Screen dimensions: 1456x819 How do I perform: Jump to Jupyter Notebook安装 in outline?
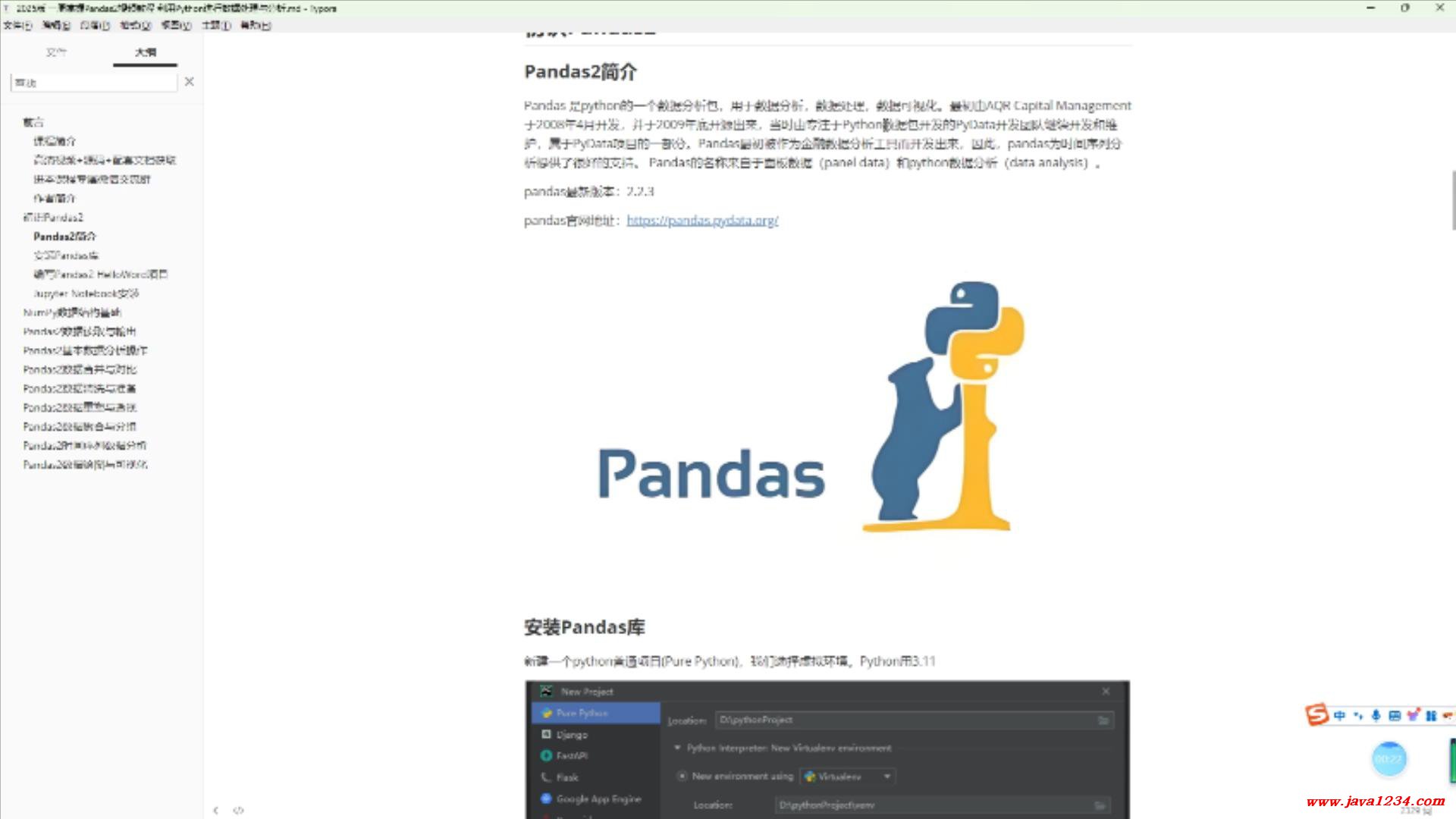(86, 293)
